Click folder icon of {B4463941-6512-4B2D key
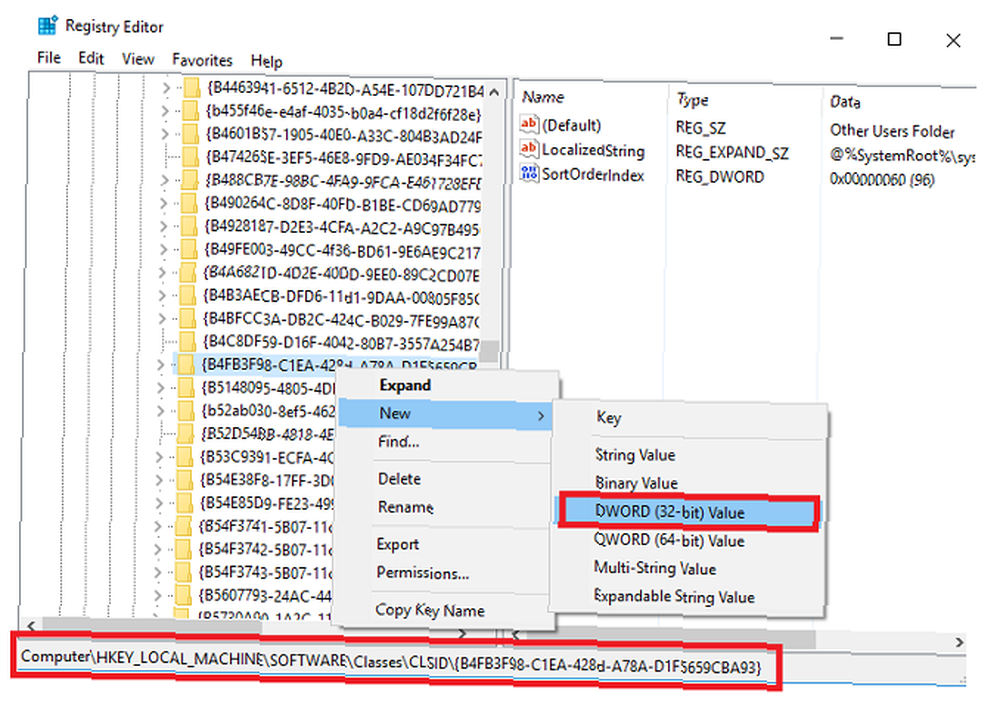The height and width of the screenshot is (710, 1000). (192, 89)
